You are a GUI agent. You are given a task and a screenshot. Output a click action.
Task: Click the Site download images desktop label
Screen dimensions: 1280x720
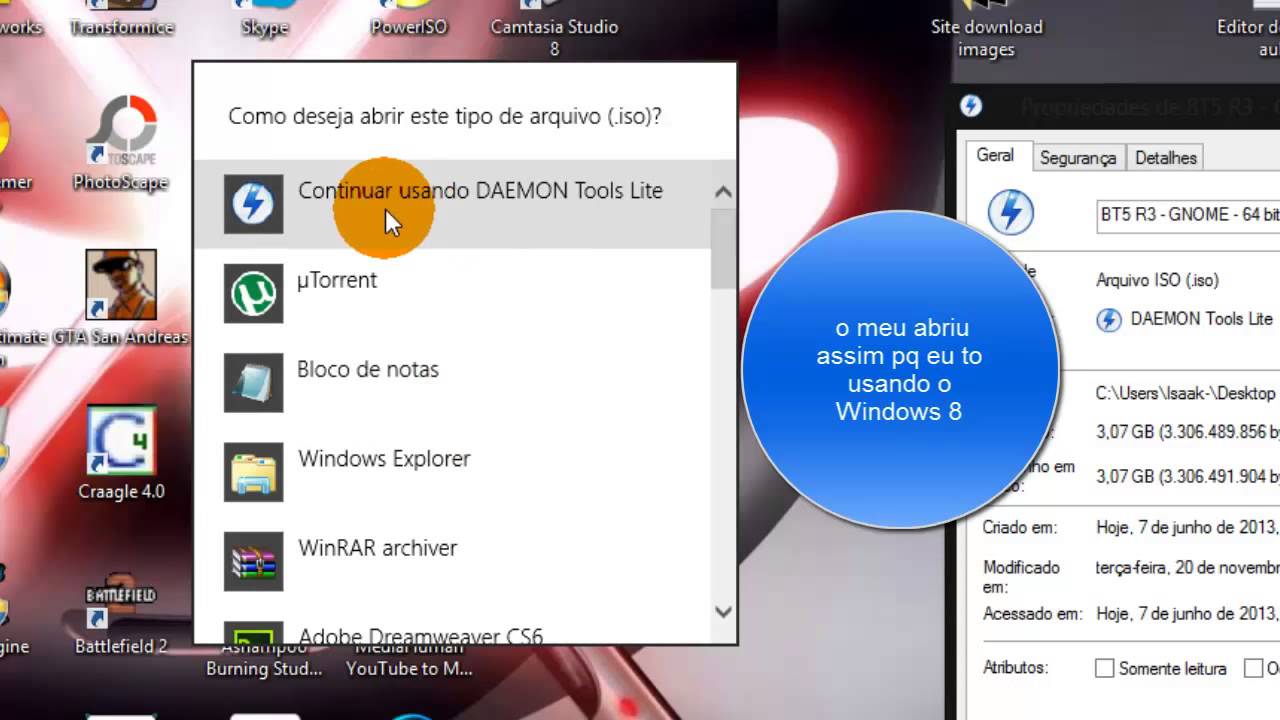click(986, 38)
